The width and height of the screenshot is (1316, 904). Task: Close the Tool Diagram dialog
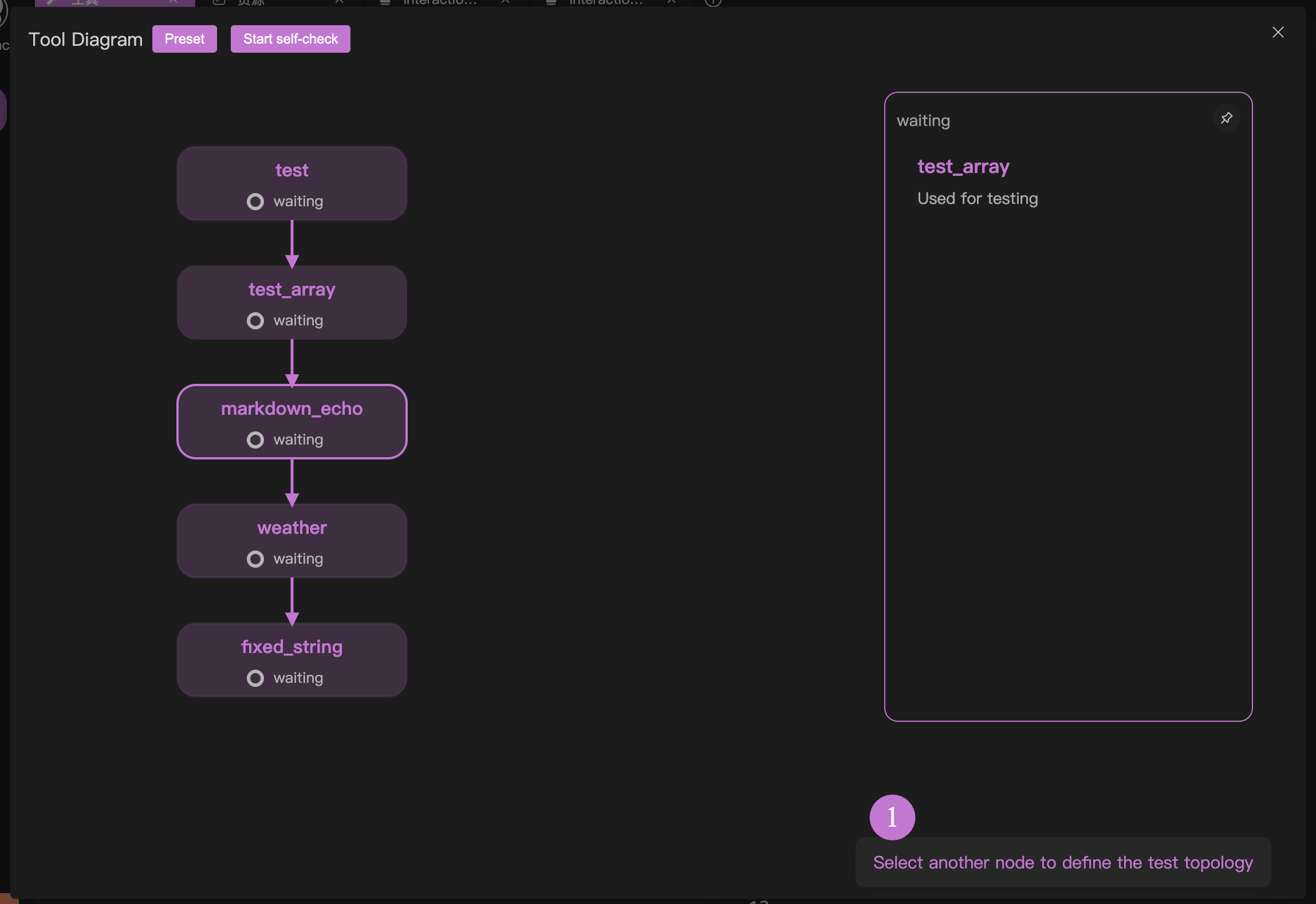pos(1278,33)
